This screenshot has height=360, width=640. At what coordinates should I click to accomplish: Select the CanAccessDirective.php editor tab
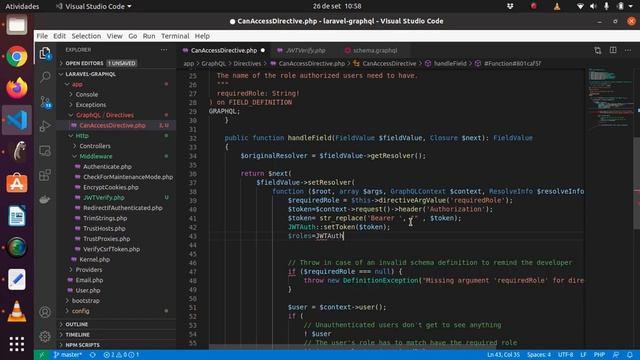pyautogui.click(x=224, y=50)
